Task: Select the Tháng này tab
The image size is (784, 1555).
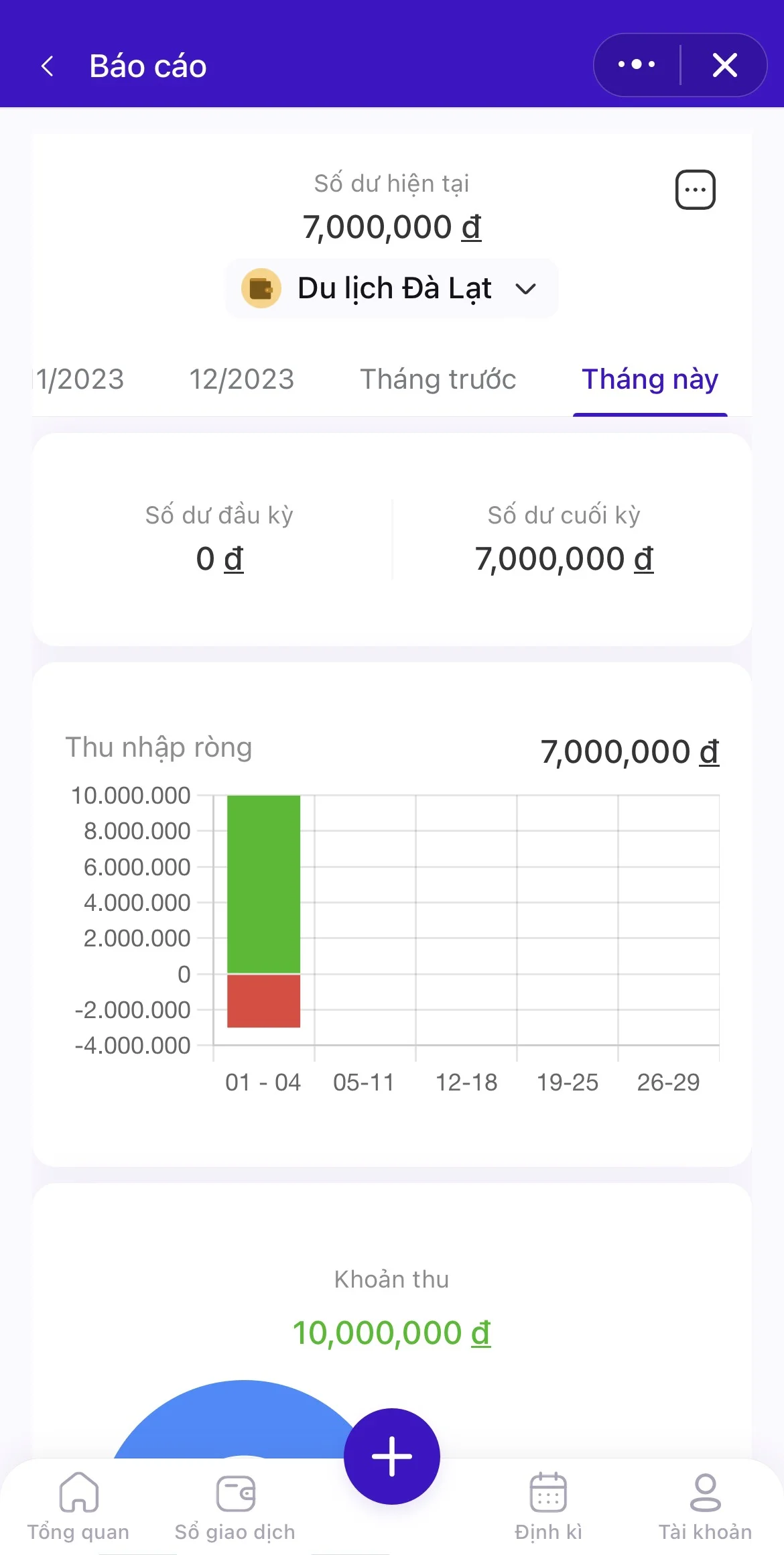Action: pyautogui.click(x=649, y=379)
